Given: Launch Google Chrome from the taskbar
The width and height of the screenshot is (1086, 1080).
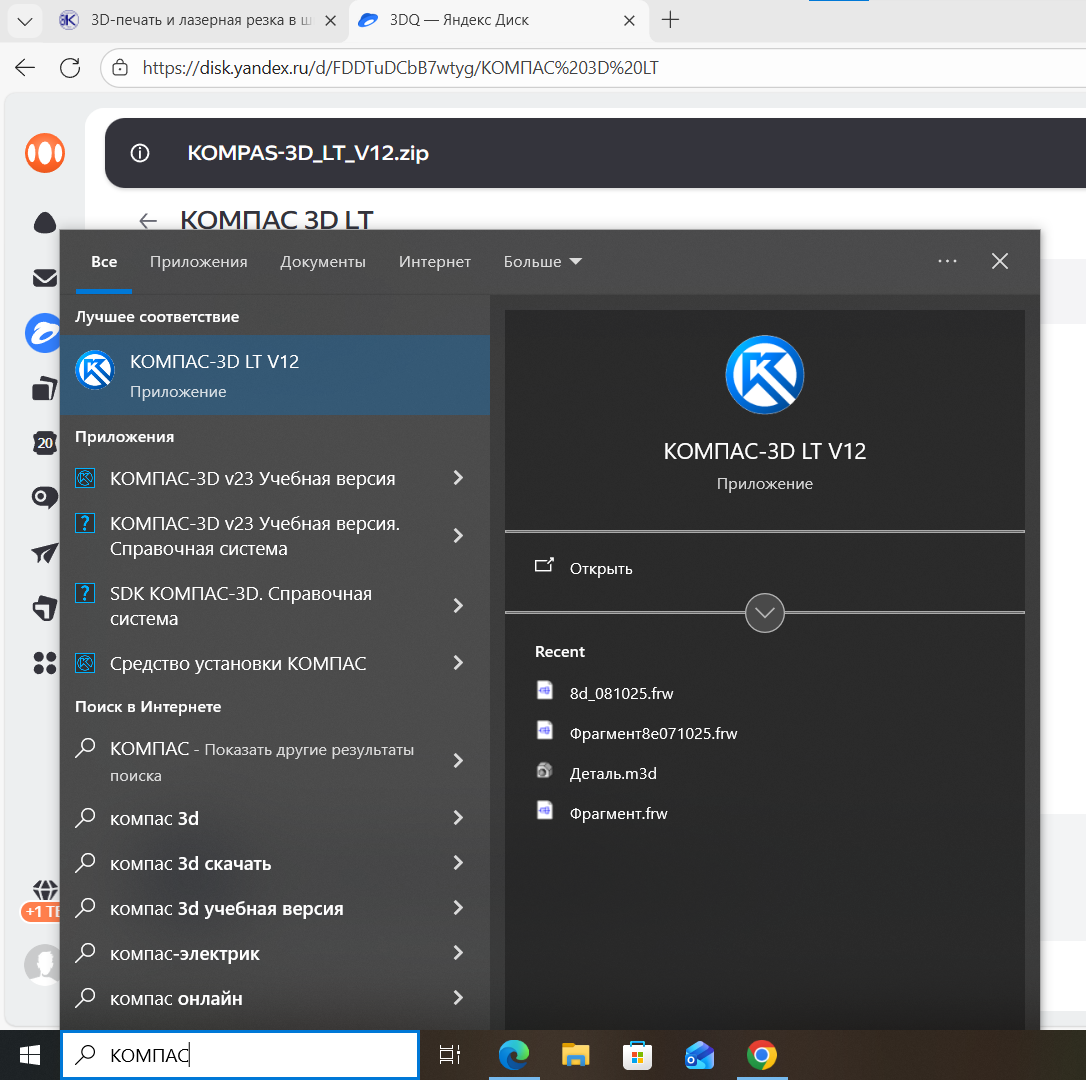Looking at the screenshot, I should [x=762, y=1055].
